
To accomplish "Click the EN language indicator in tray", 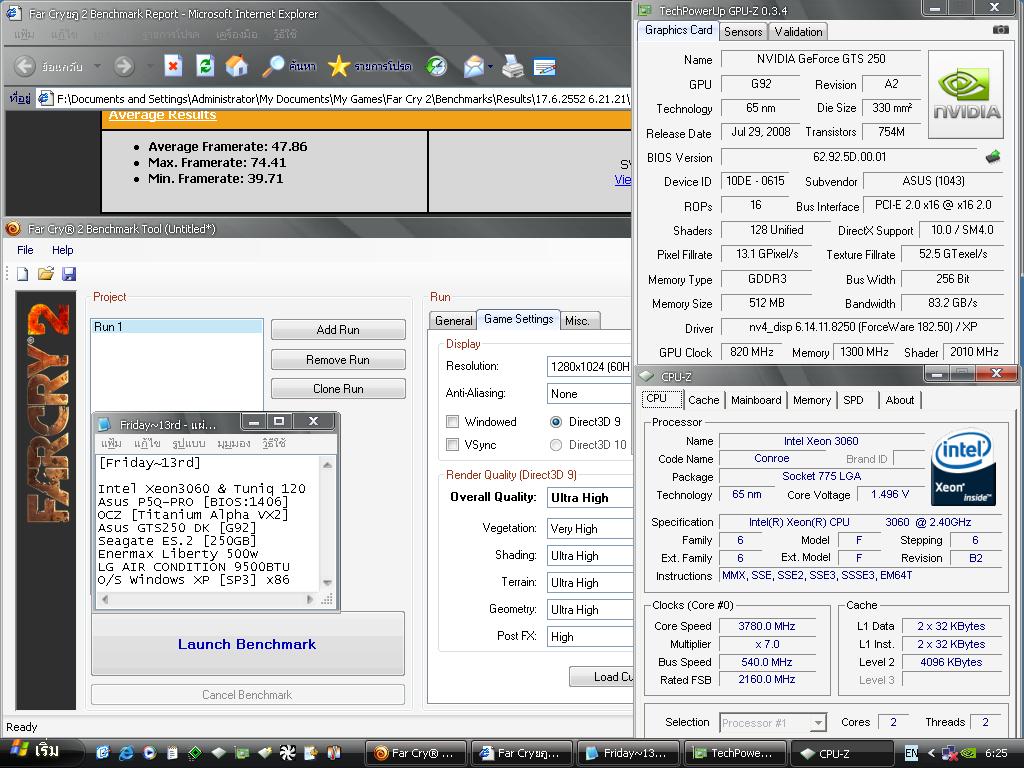I will tap(912, 753).
